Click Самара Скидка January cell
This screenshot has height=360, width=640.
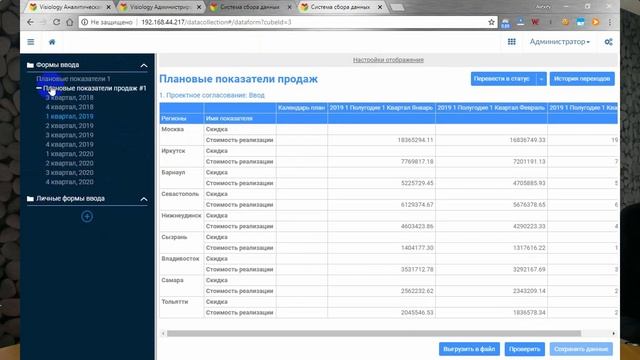[381, 280]
